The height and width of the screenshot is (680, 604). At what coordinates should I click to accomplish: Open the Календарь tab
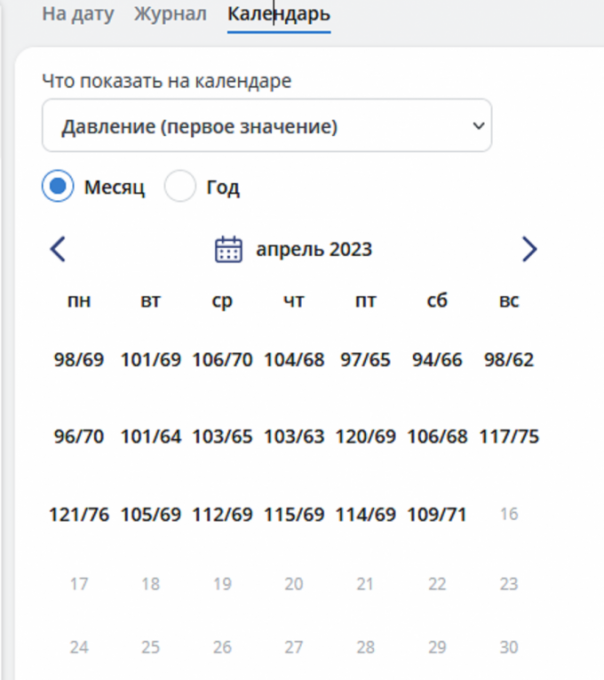pos(279,14)
